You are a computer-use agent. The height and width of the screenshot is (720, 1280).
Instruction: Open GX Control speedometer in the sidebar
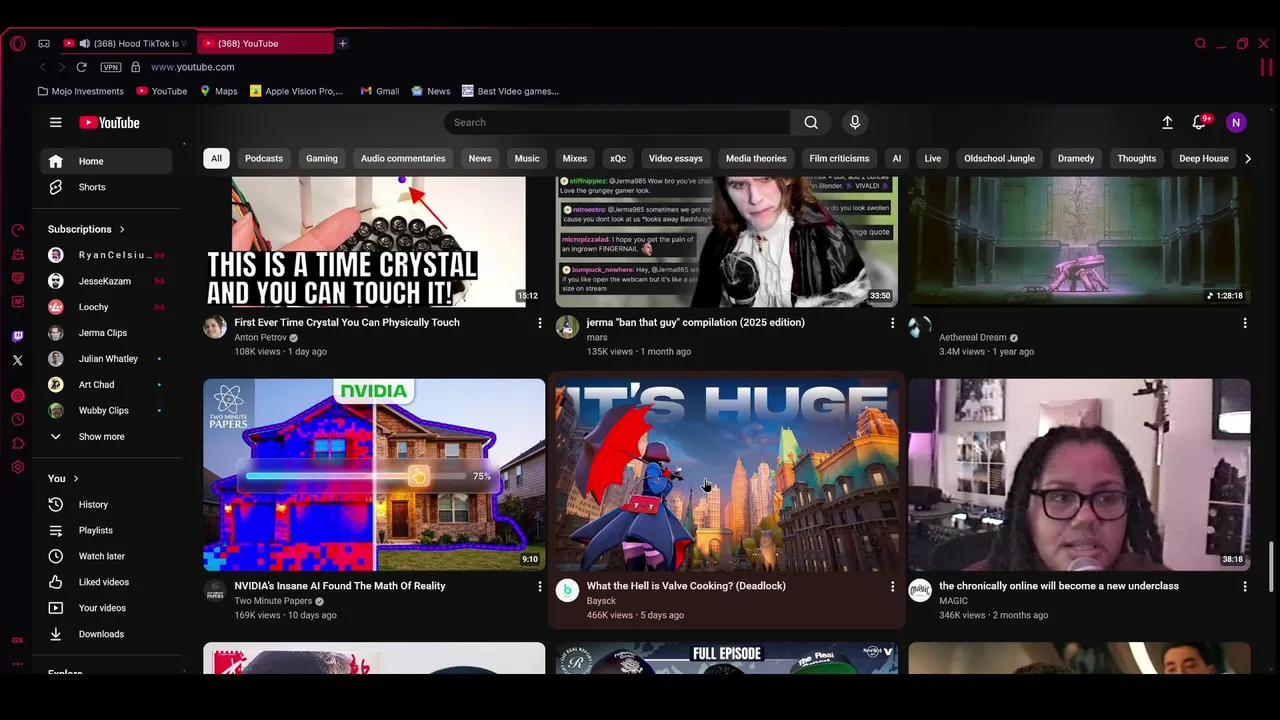[17, 230]
